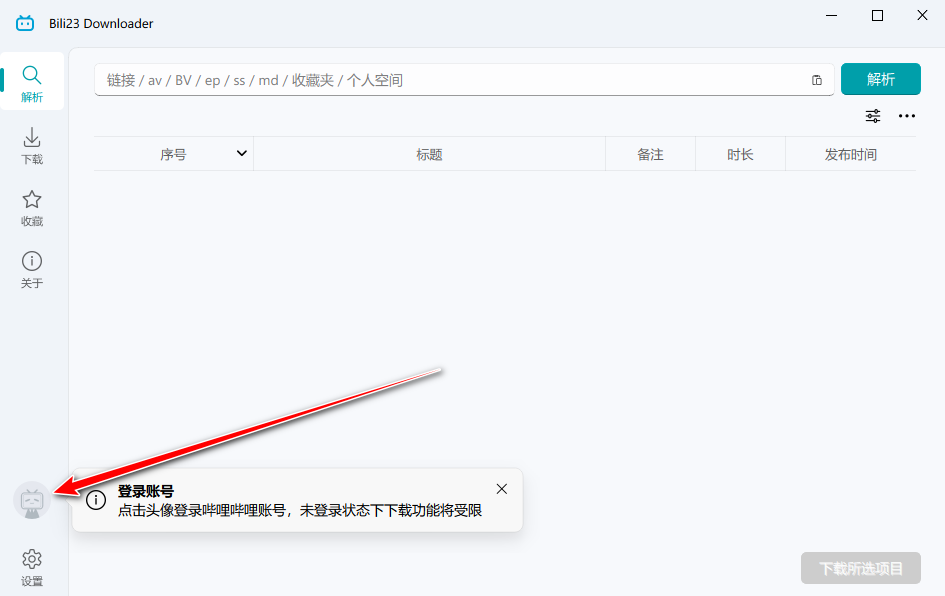The image size is (945, 596).
Task: Maximize the Bili23 Downloader window
Action: tap(878, 16)
